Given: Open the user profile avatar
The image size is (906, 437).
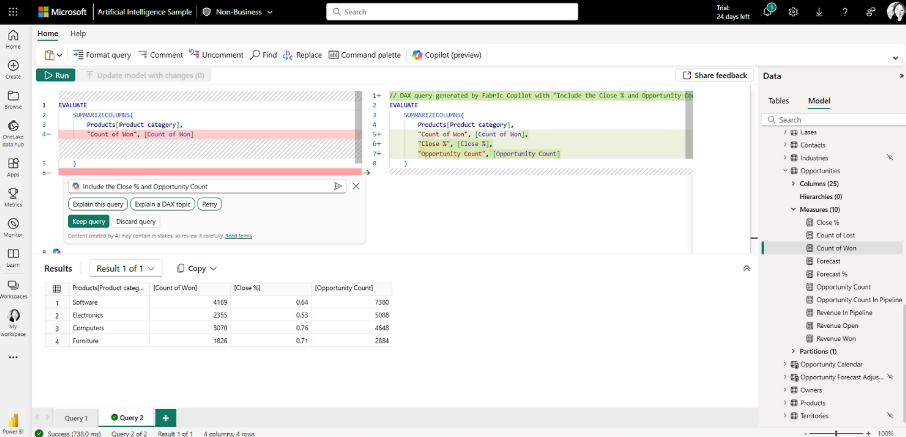Looking at the screenshot, I should 895,12.
